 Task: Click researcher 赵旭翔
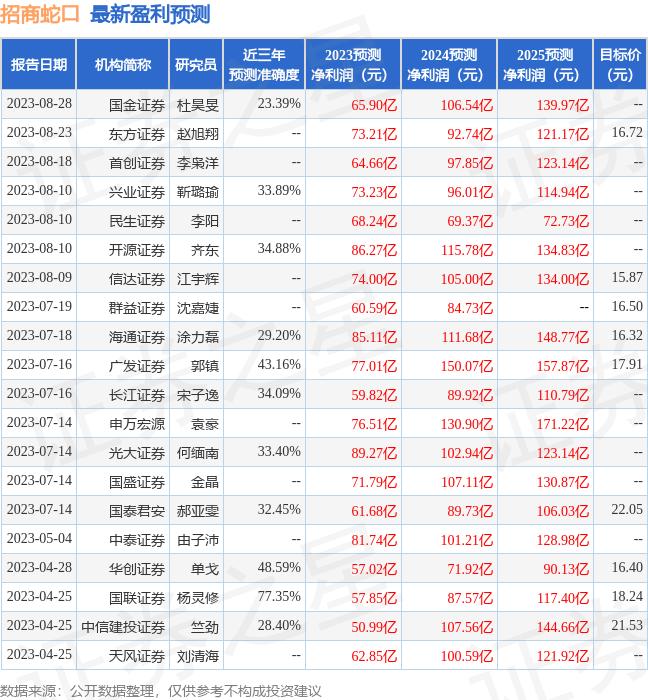coord(198,134)
